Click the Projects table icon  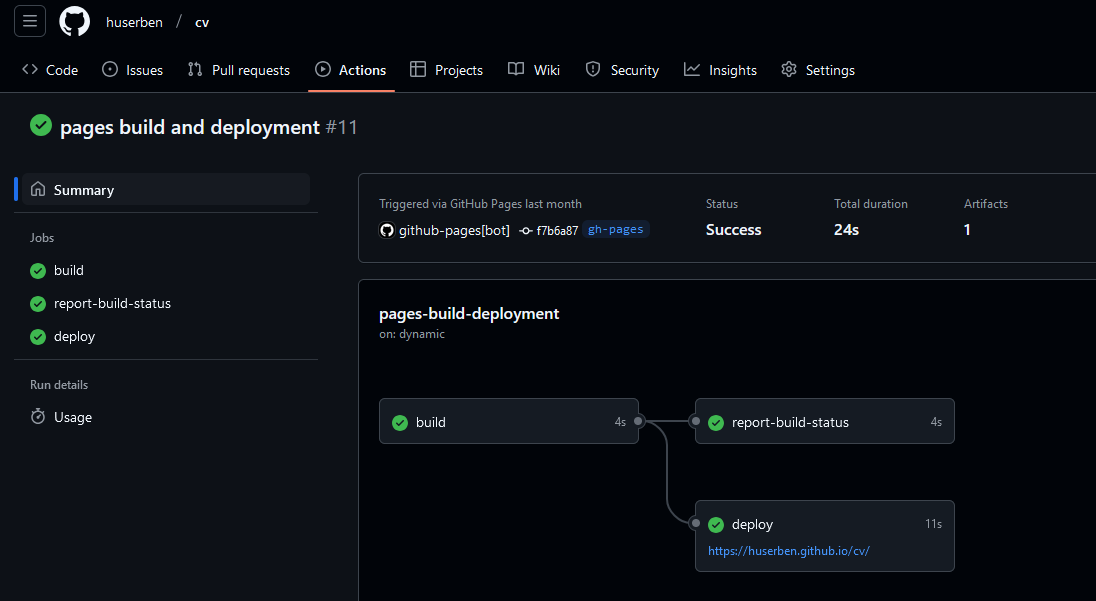pos(418,69)
